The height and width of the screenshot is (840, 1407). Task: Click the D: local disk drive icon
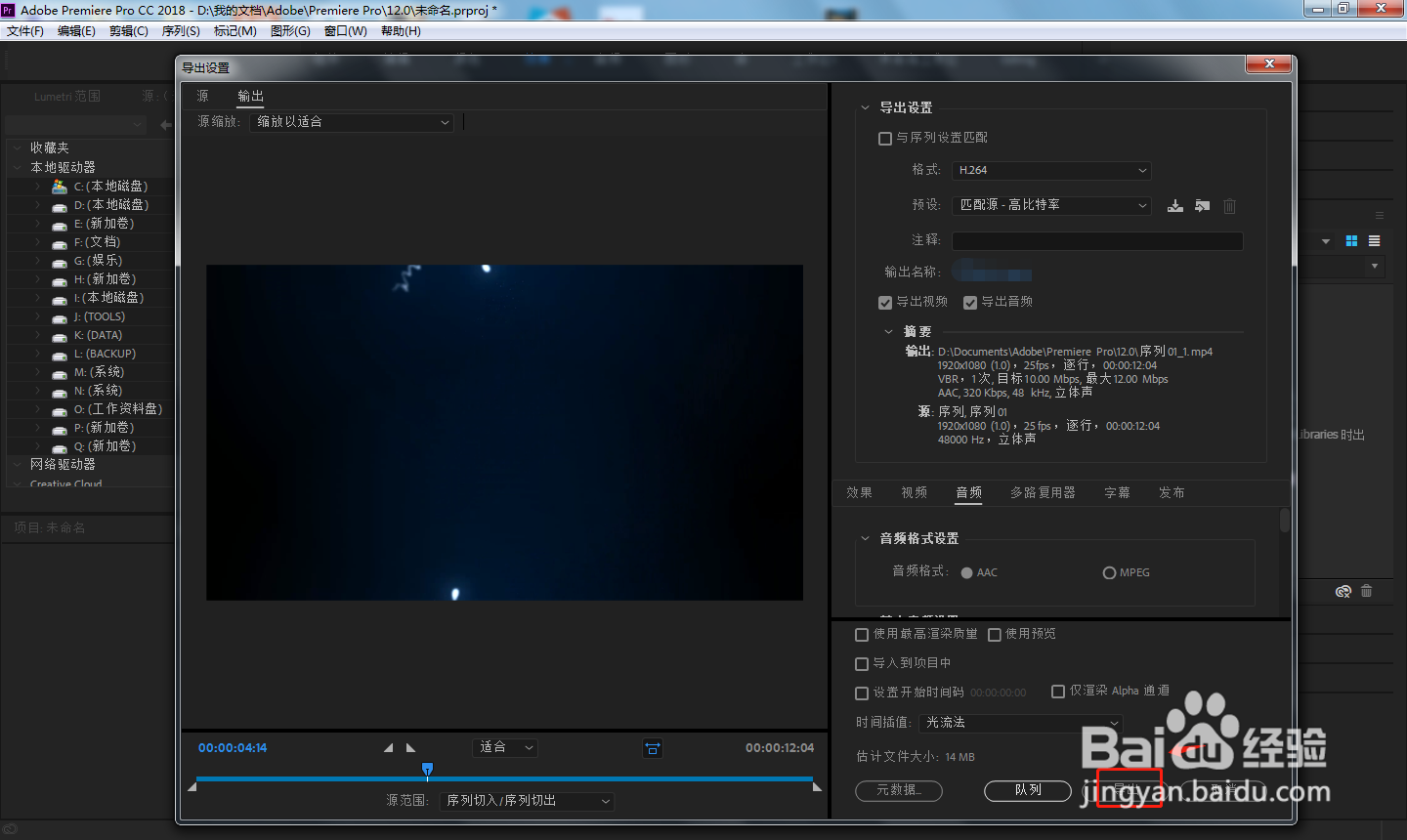point(60,206)
